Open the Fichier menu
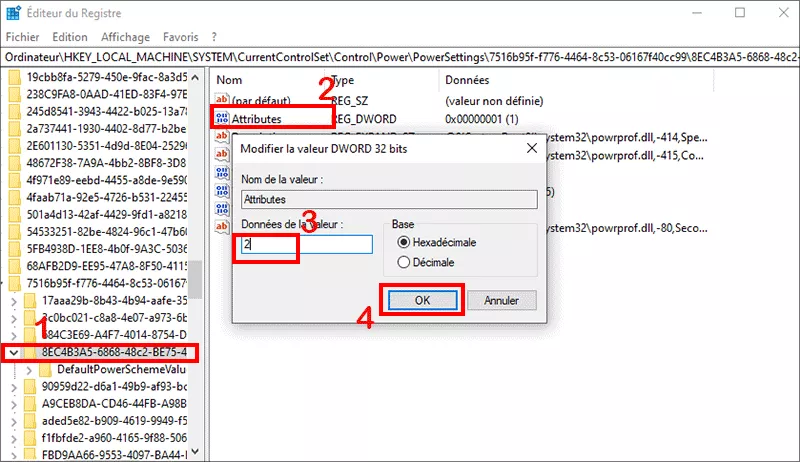This screenshot has height=462, width=800. tap(22, 36)
